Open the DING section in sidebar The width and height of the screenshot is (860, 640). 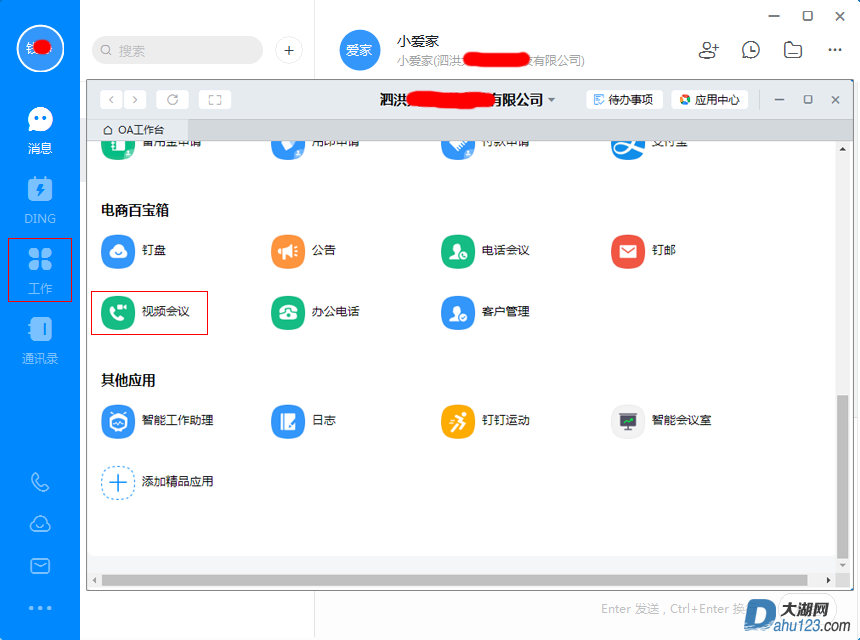(x=40, y=200)
